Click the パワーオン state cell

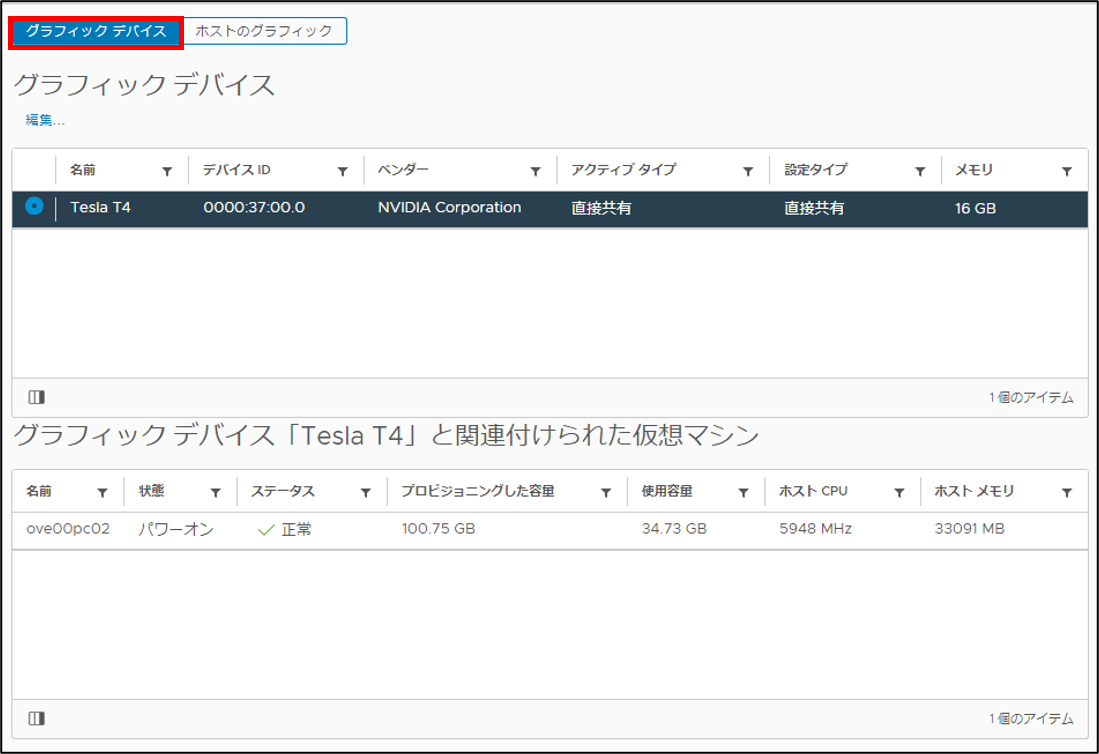(x=176, y=529)
